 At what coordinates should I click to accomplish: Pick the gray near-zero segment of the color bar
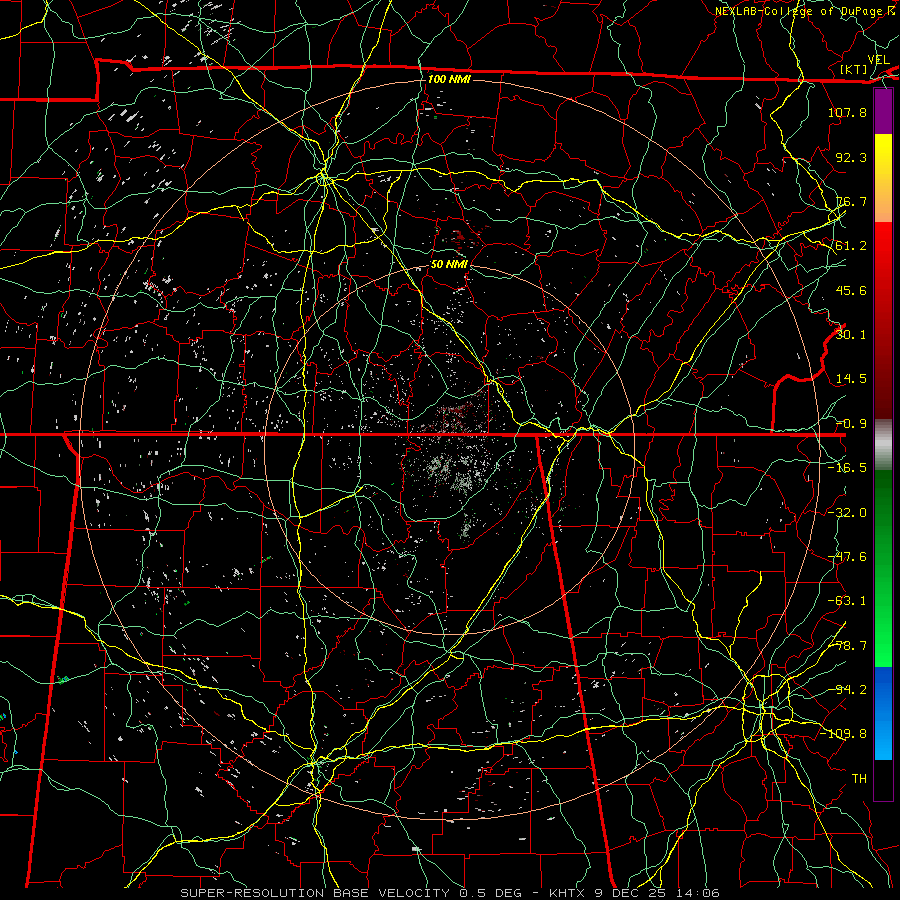(883, 445)
